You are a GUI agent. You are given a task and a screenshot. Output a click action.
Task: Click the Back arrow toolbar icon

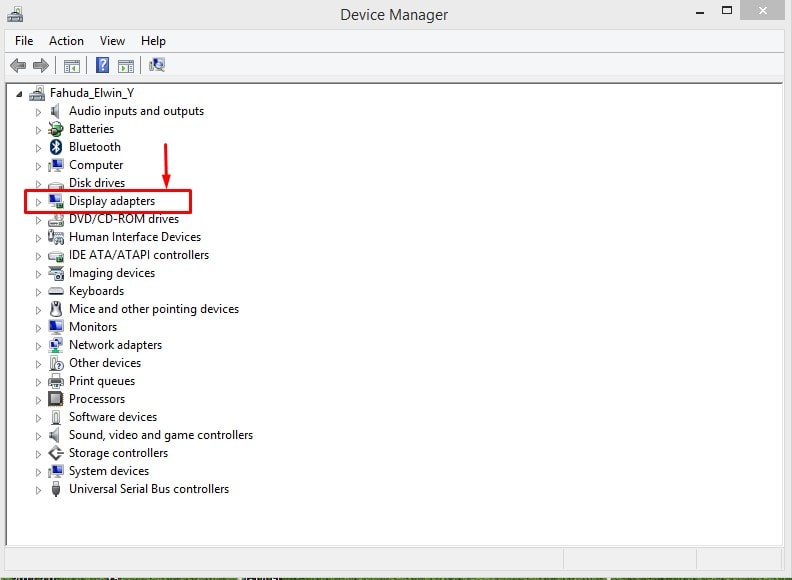coord(18,65)
